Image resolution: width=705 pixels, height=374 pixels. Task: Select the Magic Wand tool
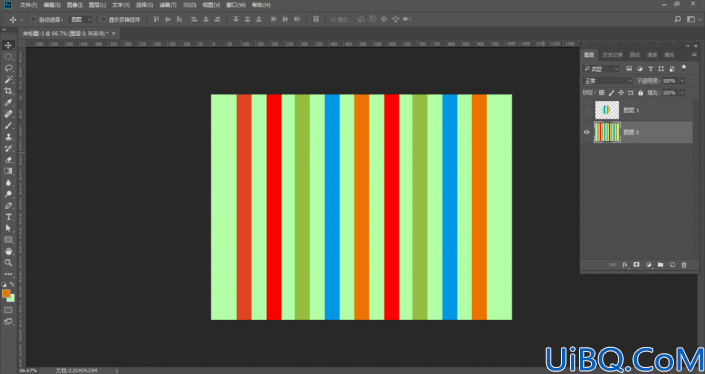click(8, 80)
